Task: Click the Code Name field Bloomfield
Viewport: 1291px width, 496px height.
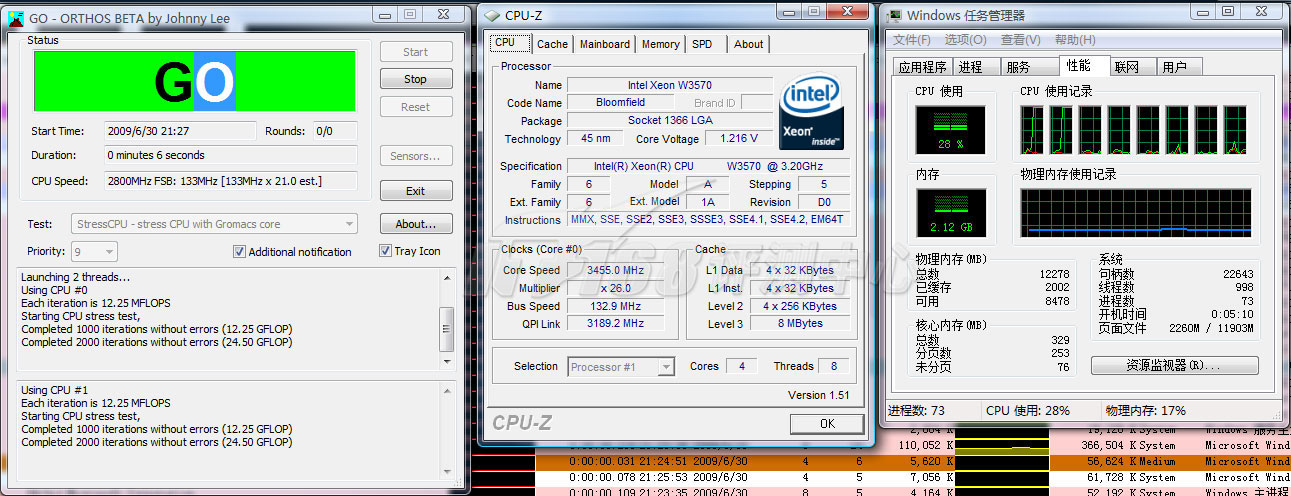Action: (621, 102)
